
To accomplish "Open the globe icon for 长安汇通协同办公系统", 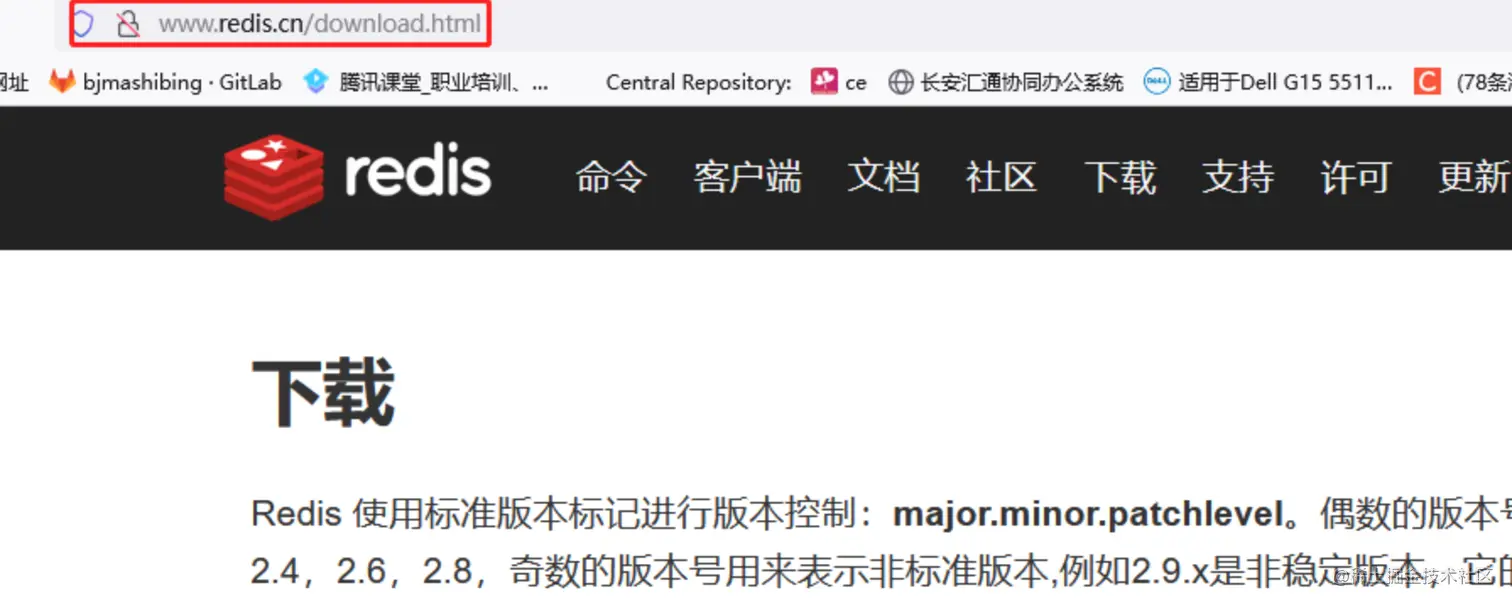I will point(901,82).
